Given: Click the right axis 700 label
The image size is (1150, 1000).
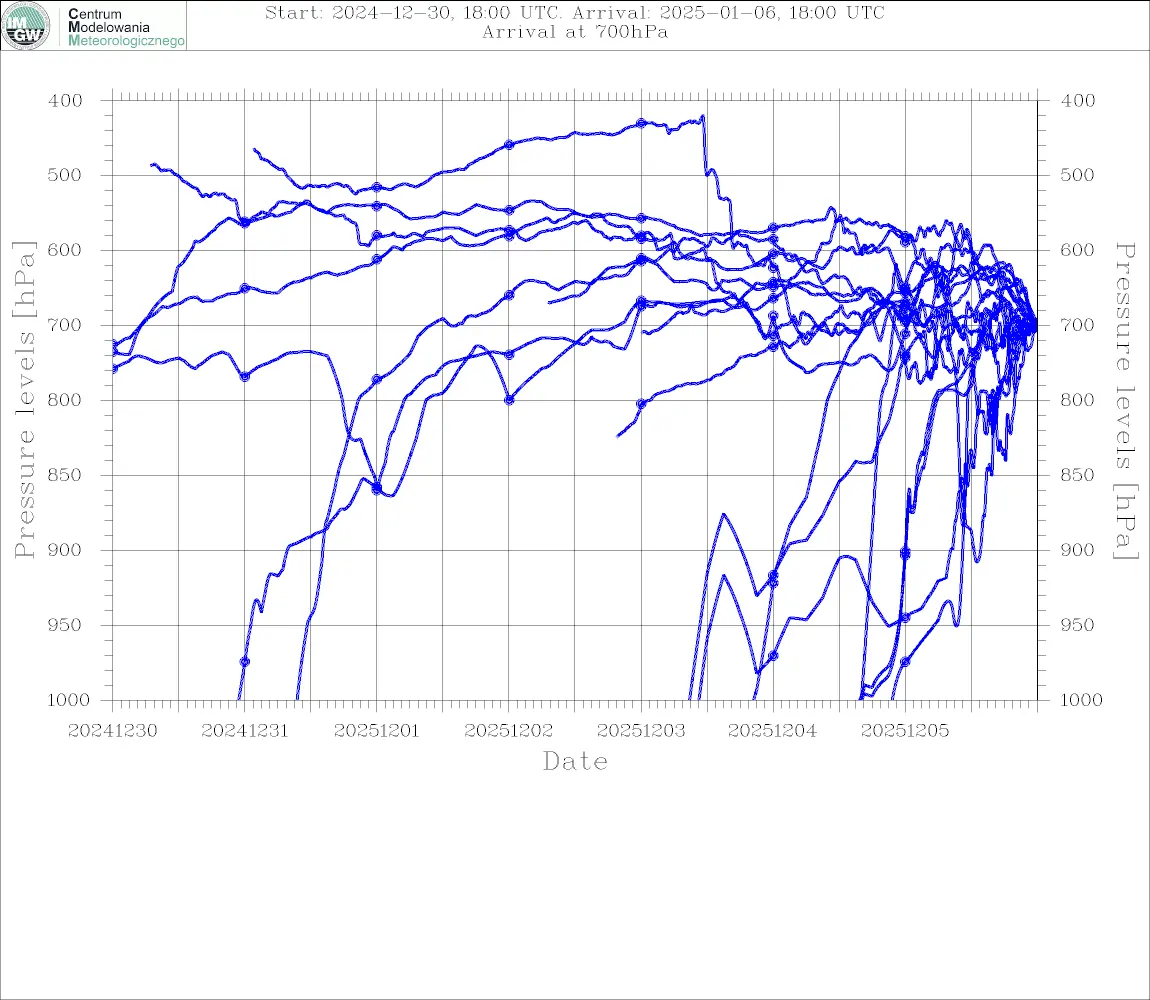Looking at the screenshot, I should coord(1077,325).
